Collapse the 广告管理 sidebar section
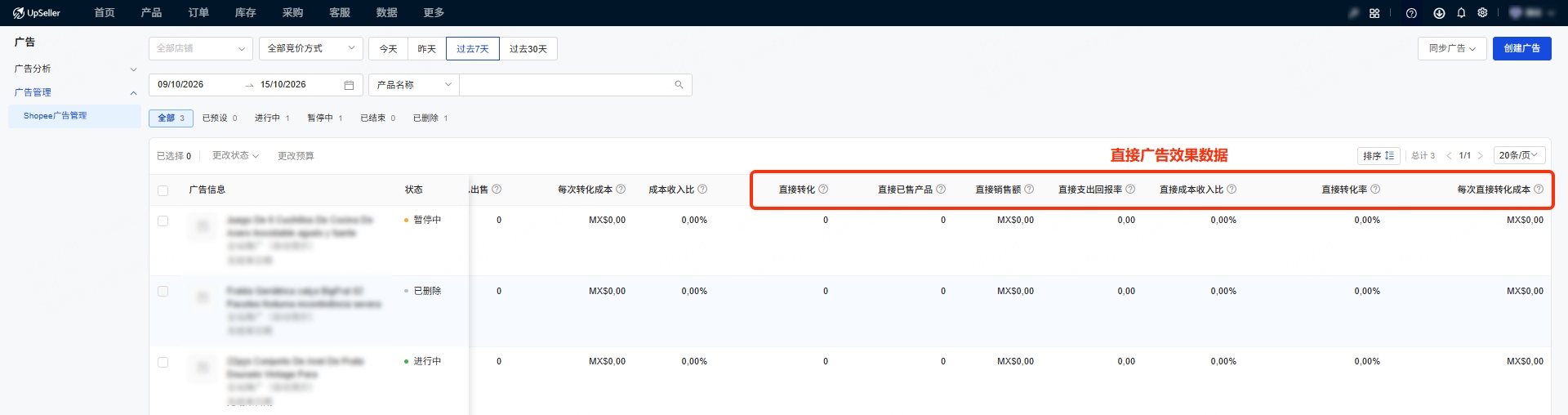The height and width of the screenshot is (415, 1568). 75,93
